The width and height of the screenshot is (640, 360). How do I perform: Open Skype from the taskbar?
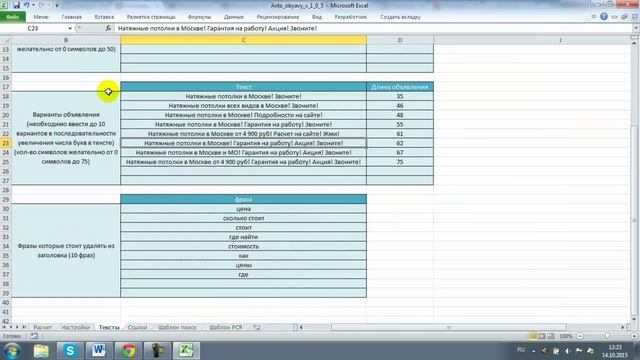pyautogui.click(x=70, y=351)
